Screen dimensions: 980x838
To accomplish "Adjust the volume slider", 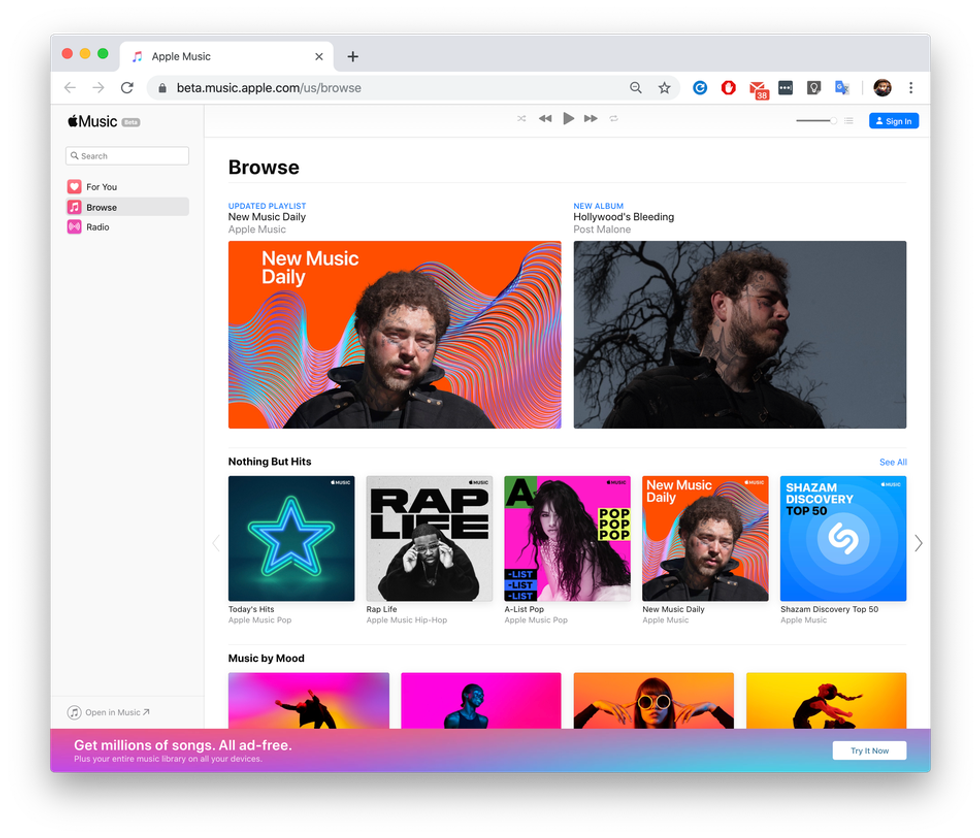I will (816, 121).
